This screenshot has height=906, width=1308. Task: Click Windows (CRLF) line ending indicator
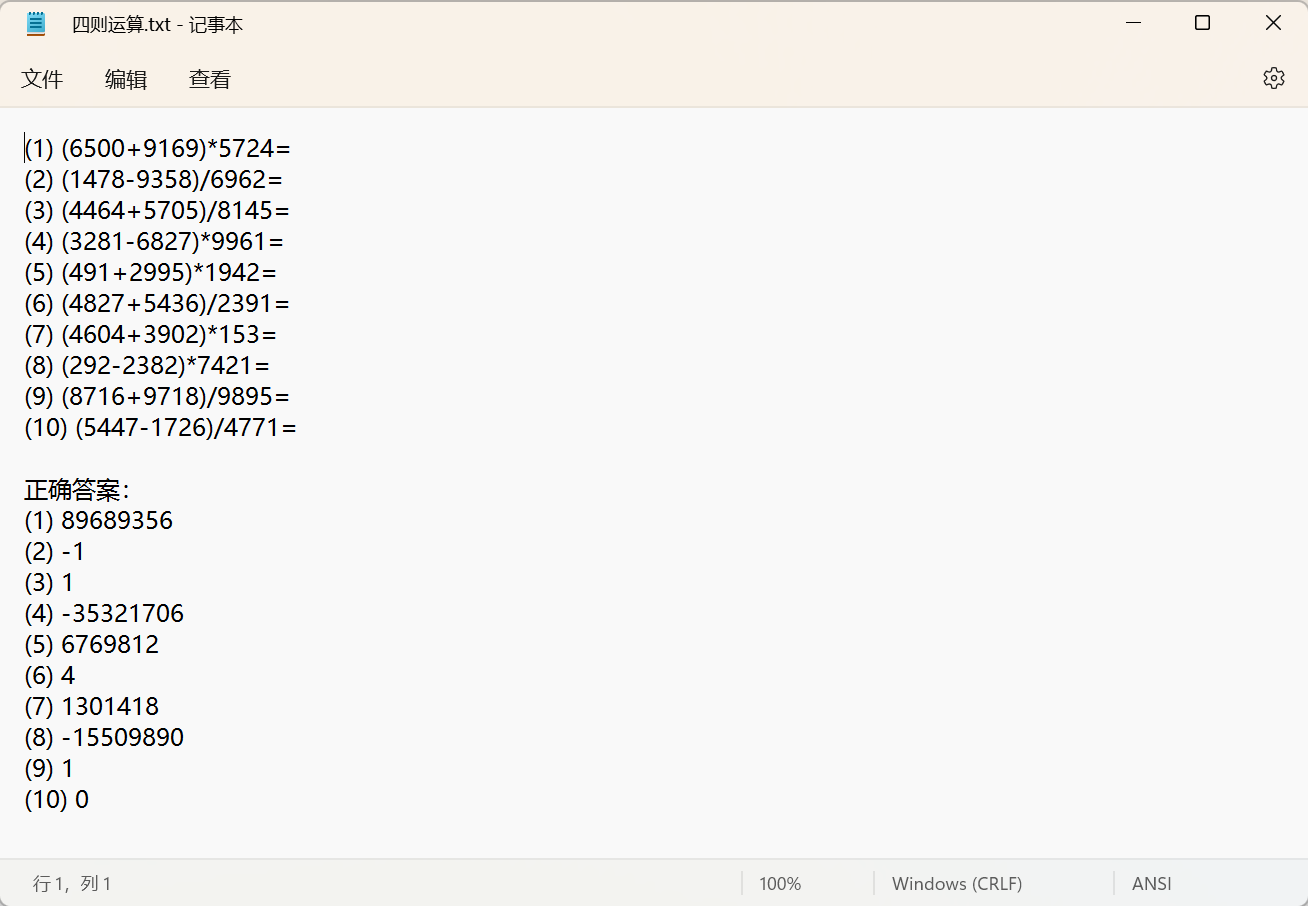pyautogui.click(x=957, y=884)
